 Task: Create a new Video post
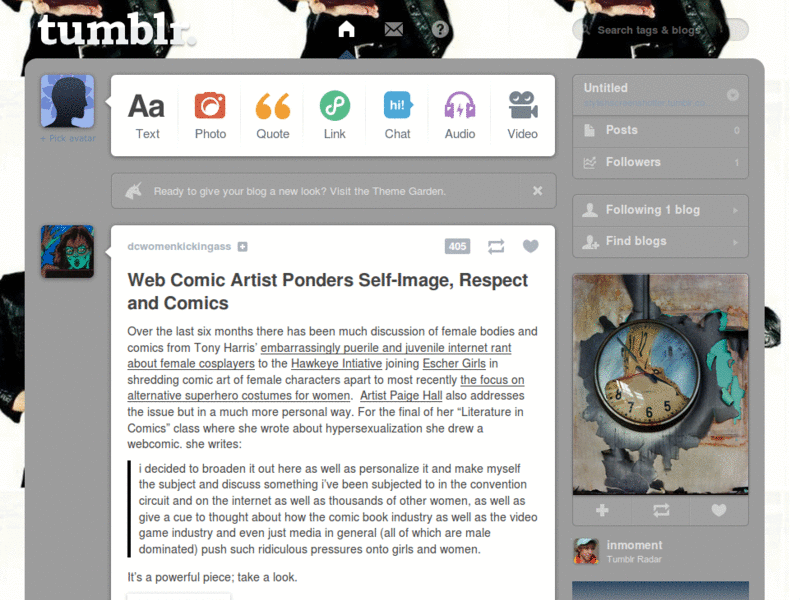[x=522, y=116]
